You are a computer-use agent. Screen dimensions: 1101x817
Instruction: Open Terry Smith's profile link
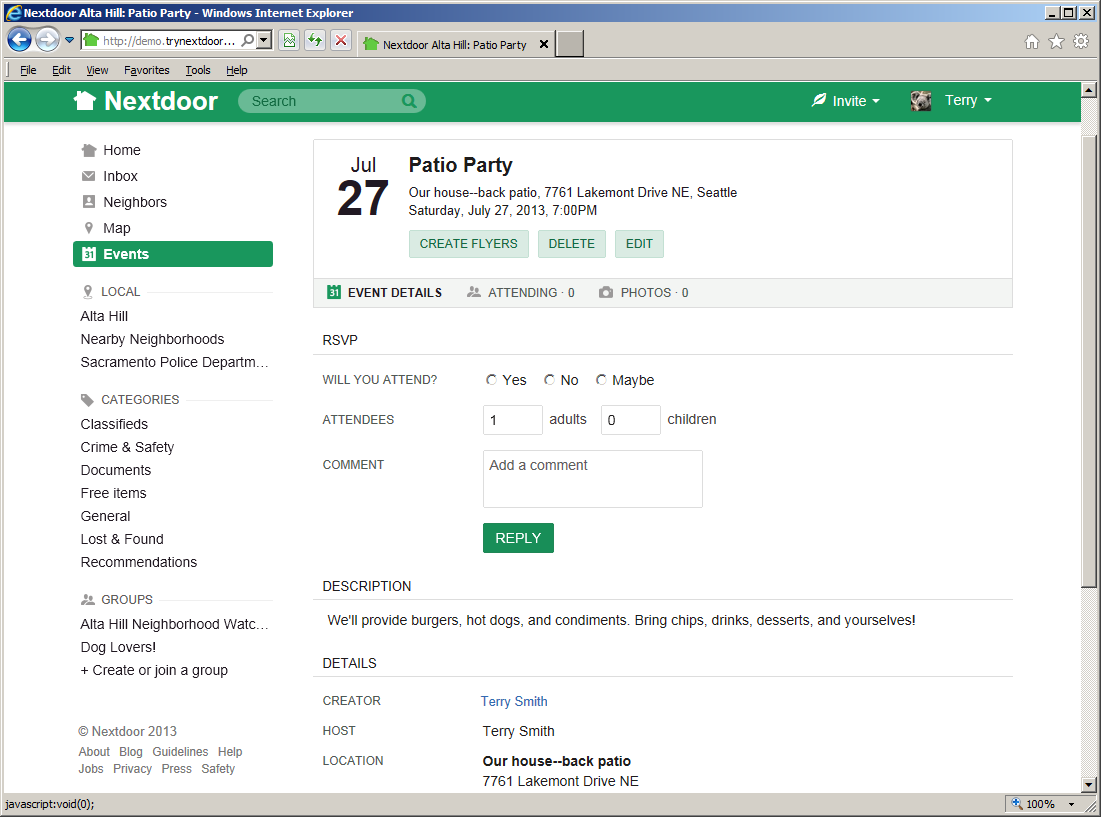point(513,701)
